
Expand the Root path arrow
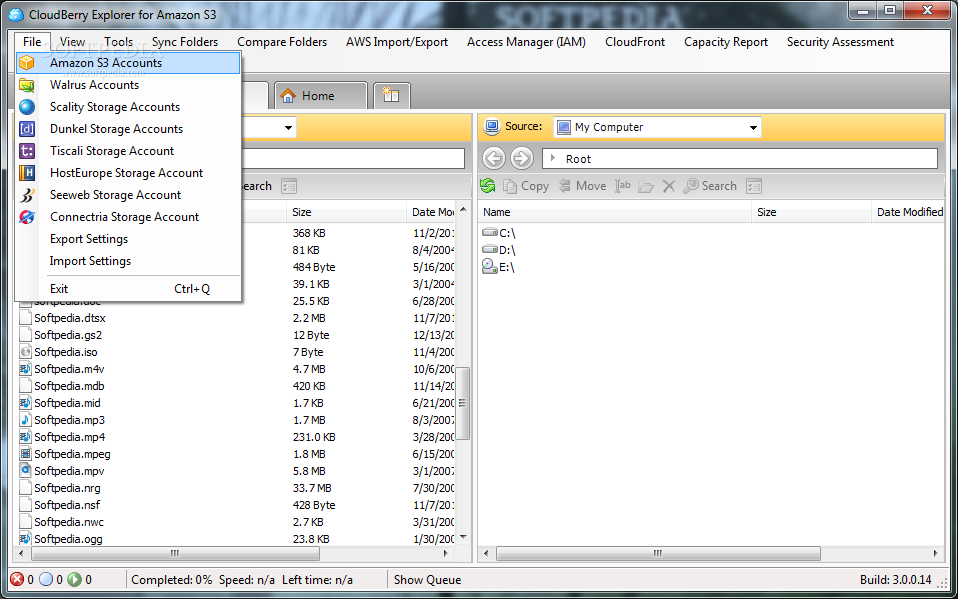point(553,159)
